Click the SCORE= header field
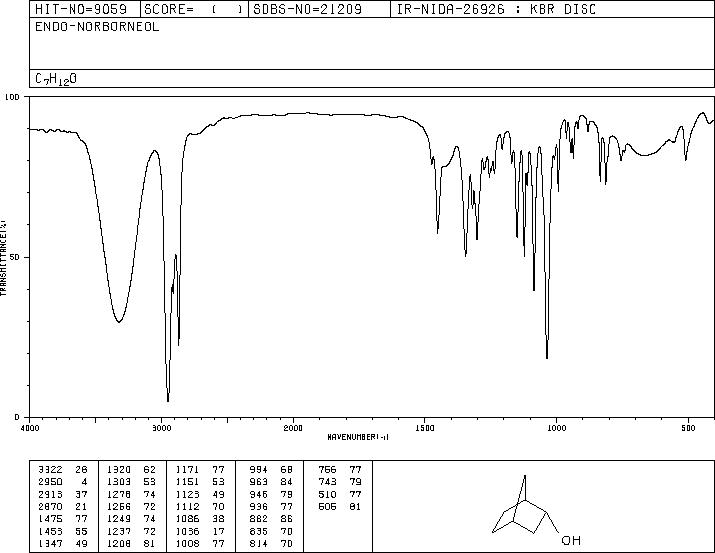 coord(195,9)
